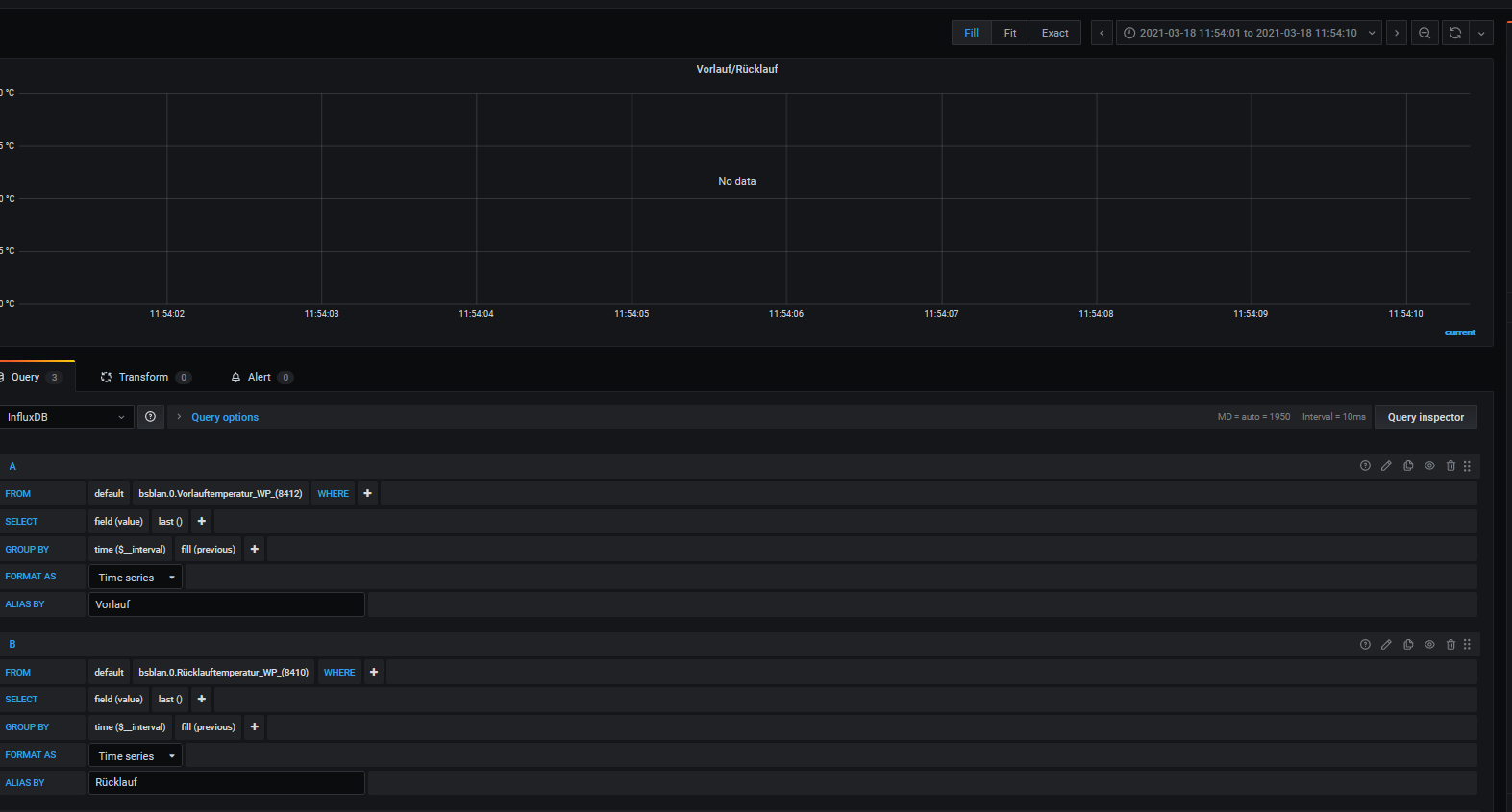This screenshot has width=1512, height=812.
Task: Add WHERE condition in query B
Action: [374, 673]
